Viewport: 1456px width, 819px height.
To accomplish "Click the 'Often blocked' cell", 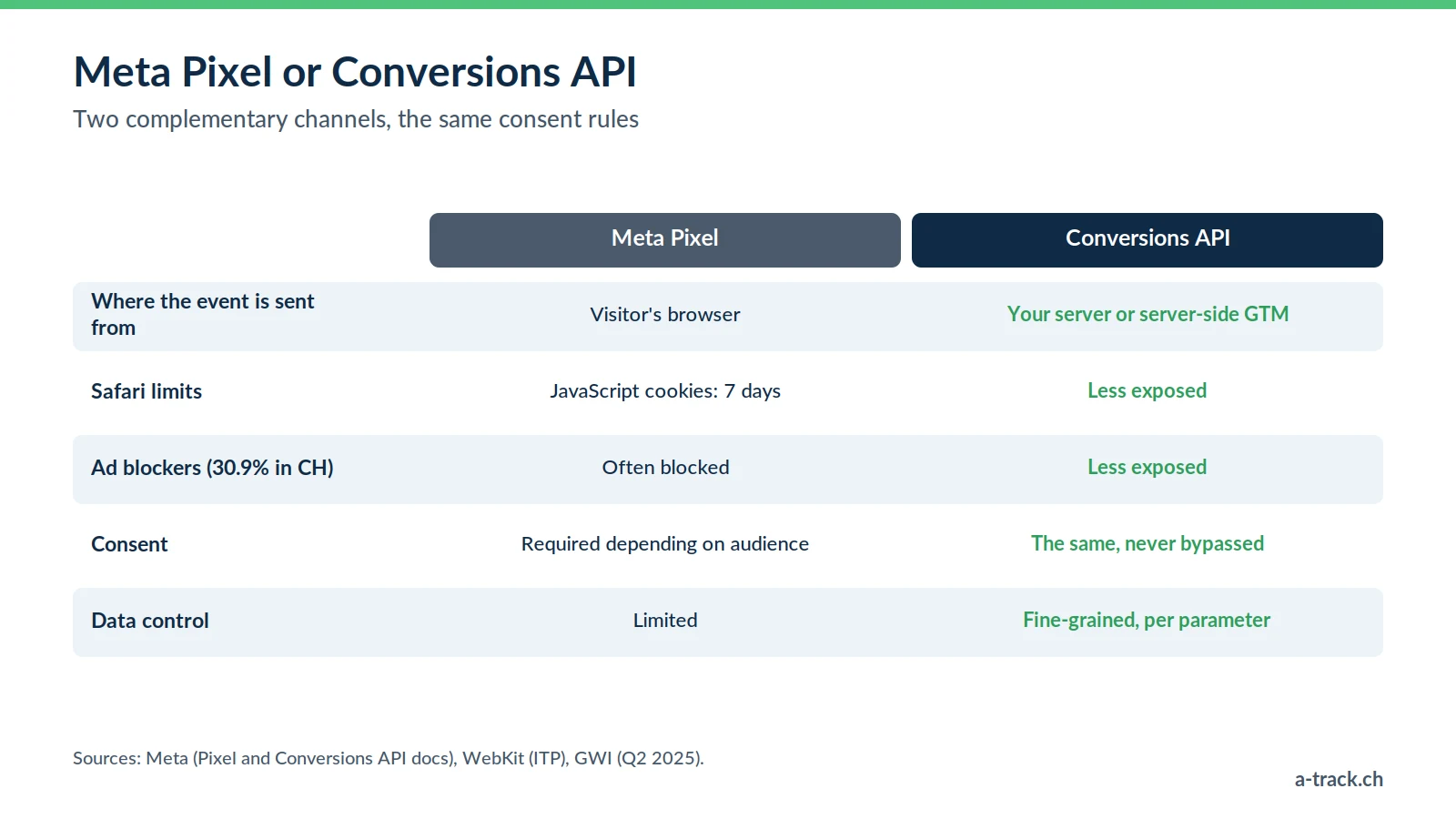I will [665, 468].
